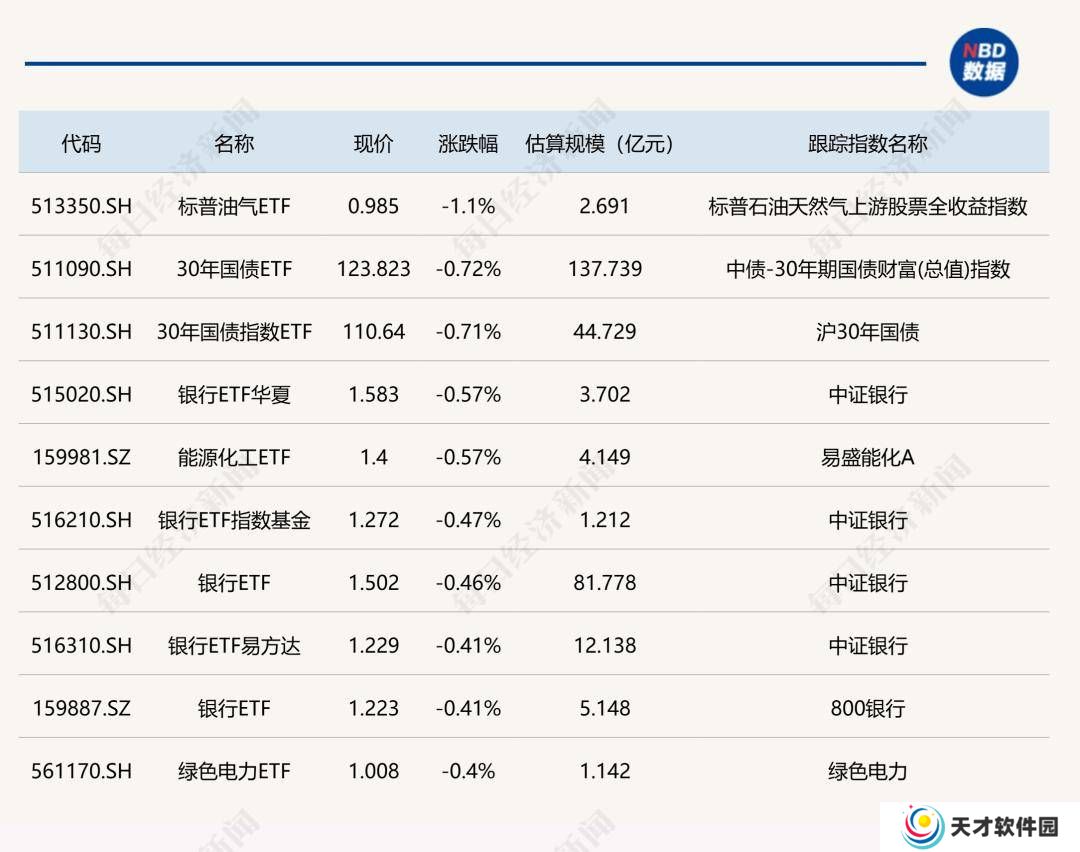Image resolution: width=1080 pixels, height=852 pixels.
Task: Click price 1.4
Action: pos(373,457)
